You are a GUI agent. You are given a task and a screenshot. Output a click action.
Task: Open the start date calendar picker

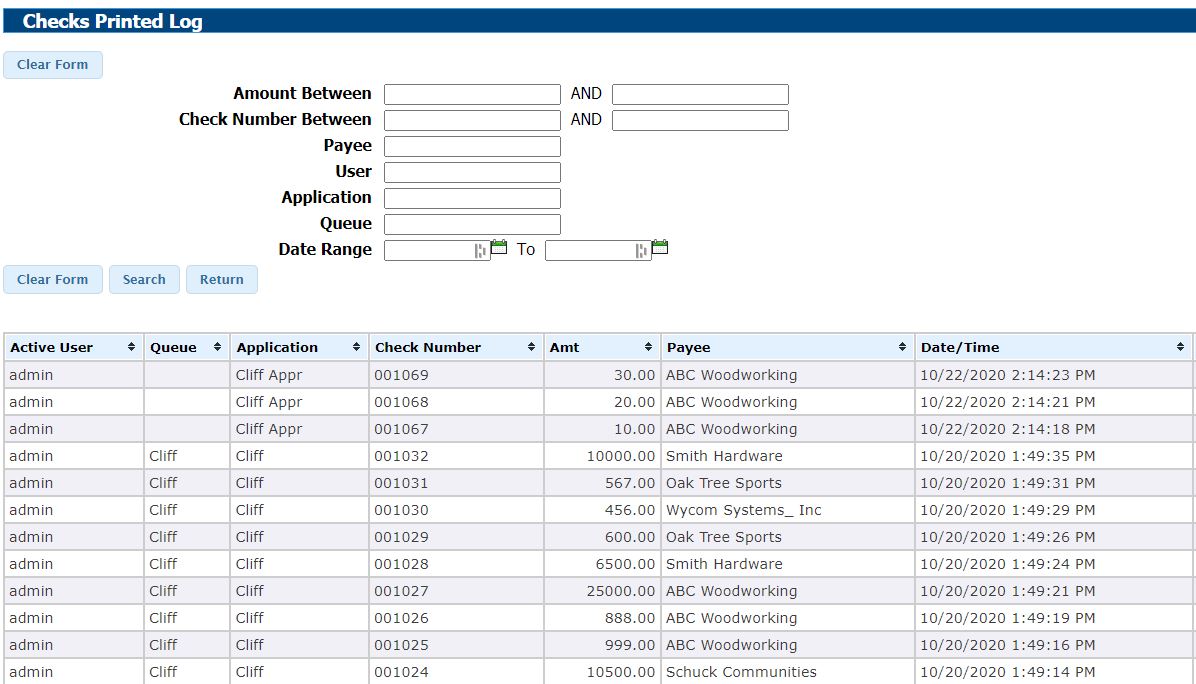click(x=497, y=246)
